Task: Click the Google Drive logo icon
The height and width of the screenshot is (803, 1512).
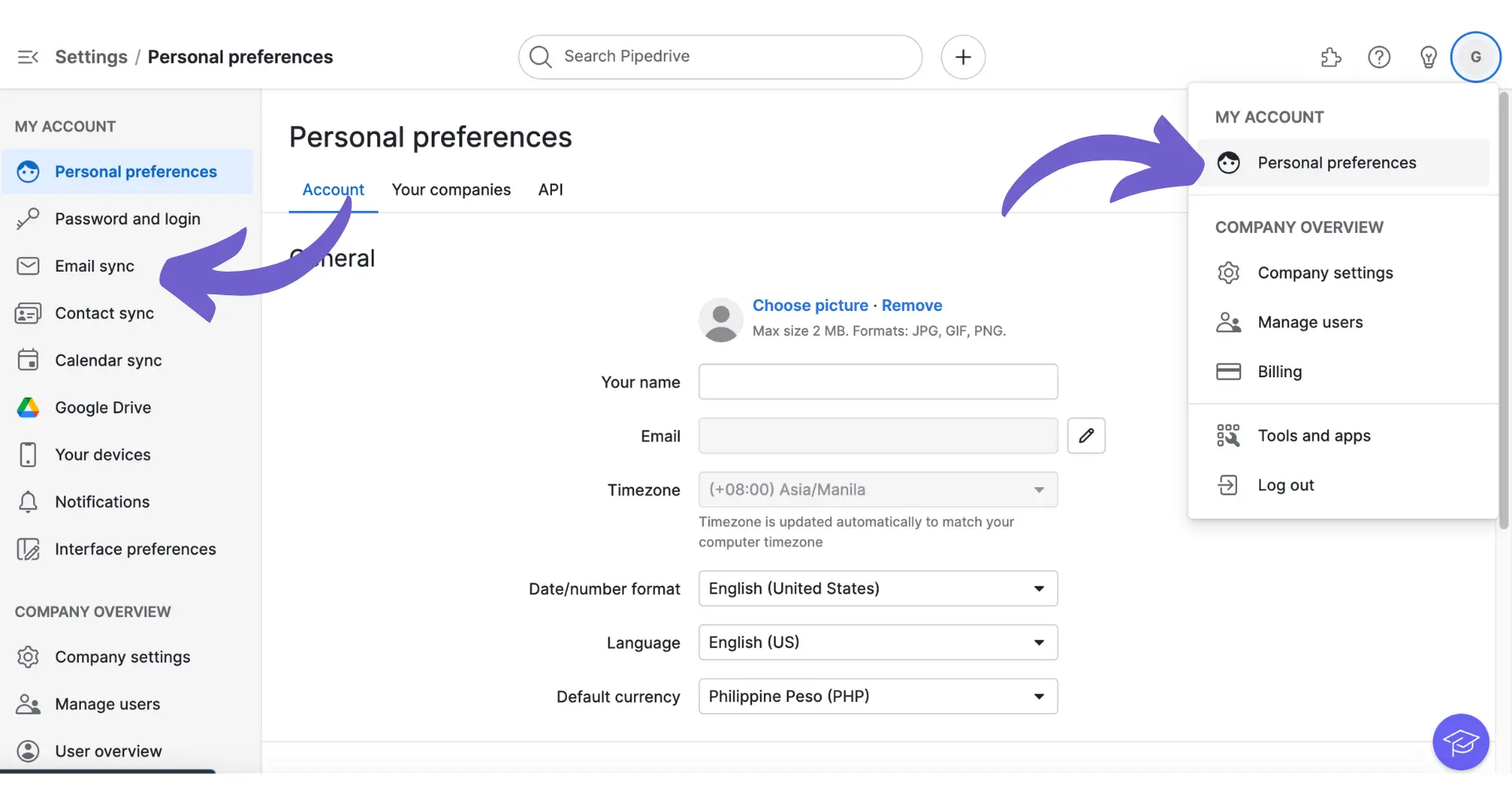Action: click(x=28, y=408)
